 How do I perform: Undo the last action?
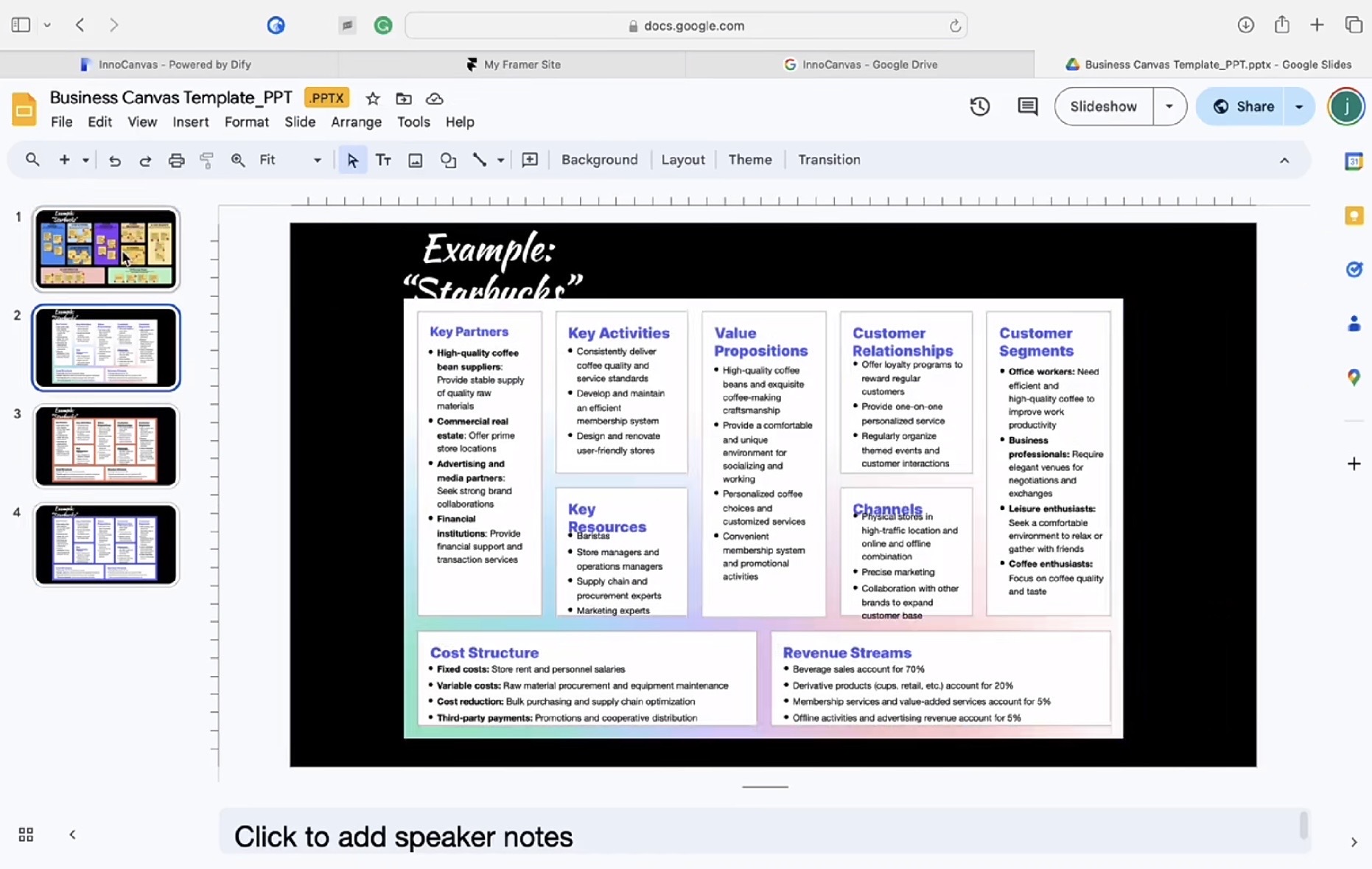click(114, 160)
